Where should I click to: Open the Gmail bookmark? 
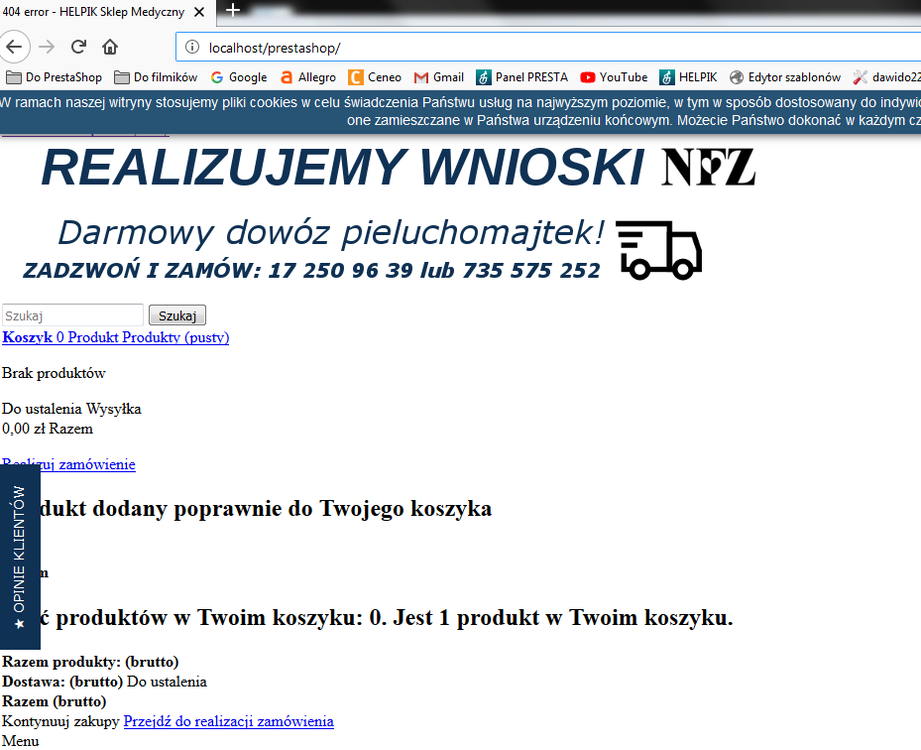pos(438,77)
